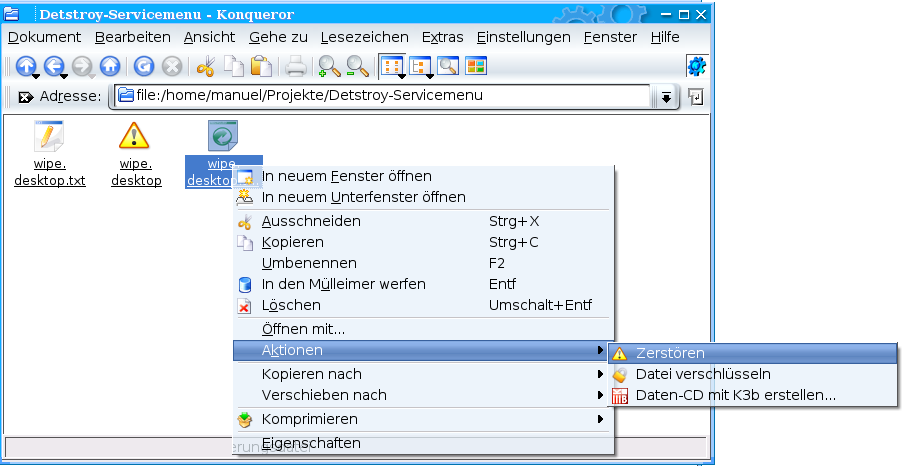Copy selection using the toolbar copy icon

234,66
